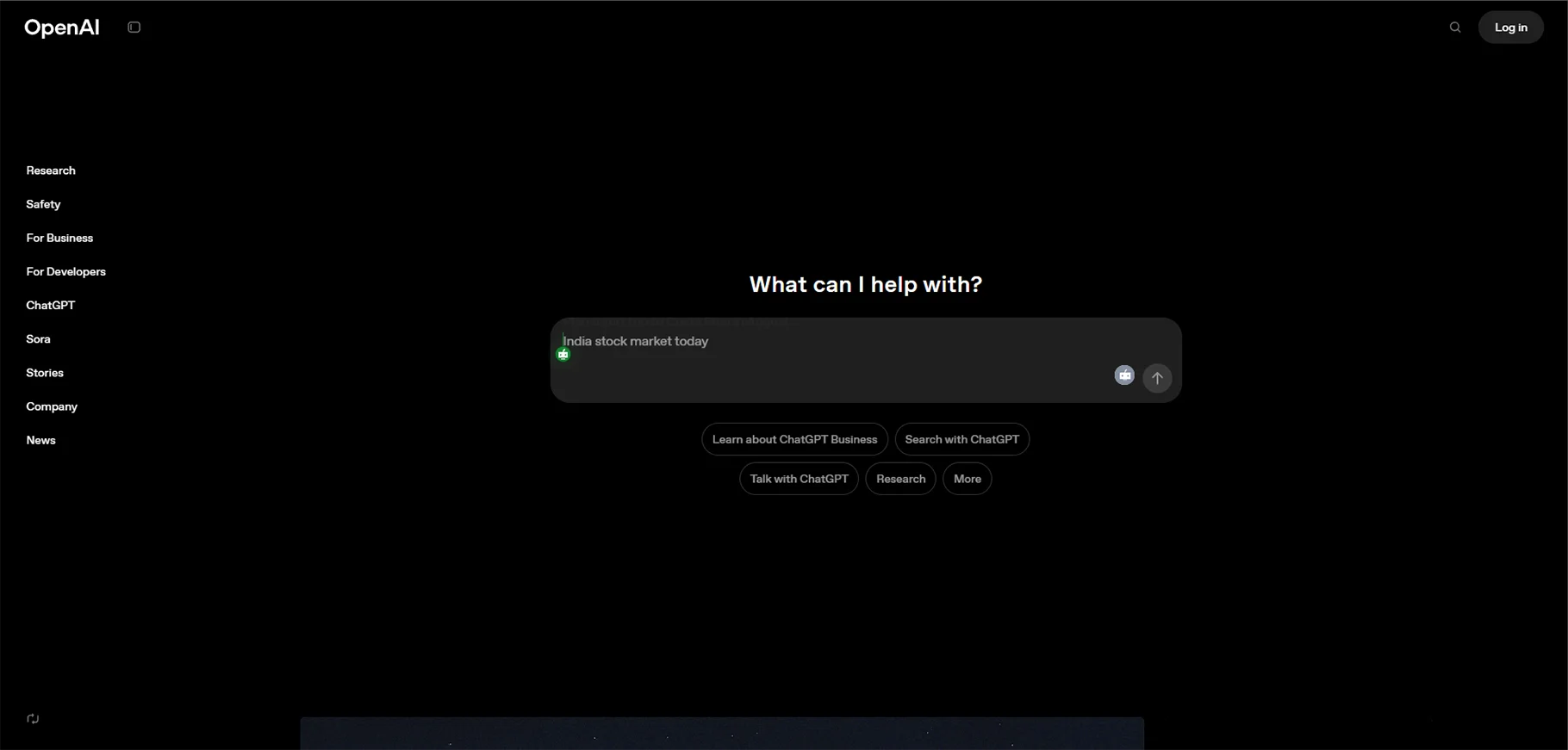
Task: Click the gray robot icon beside the send arrow
Action: [1124, 375]
